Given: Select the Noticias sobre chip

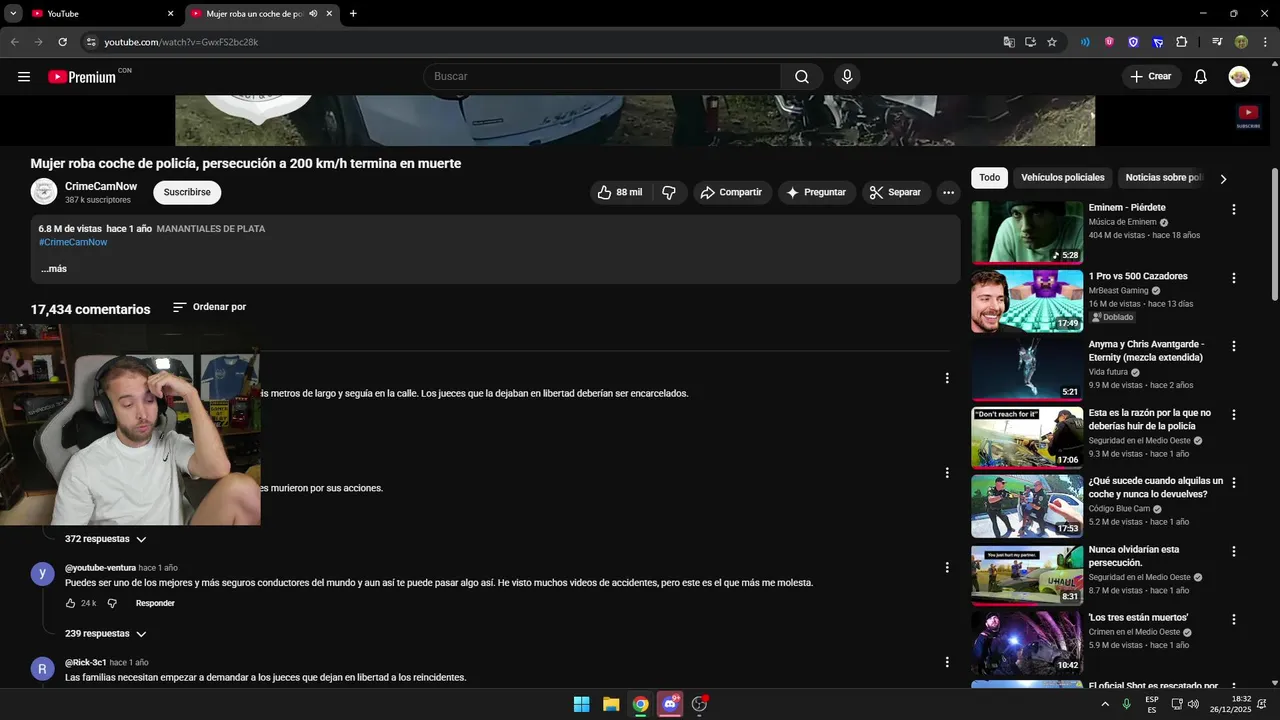Looking at the screenshot, I should (x=1163, y=178).
